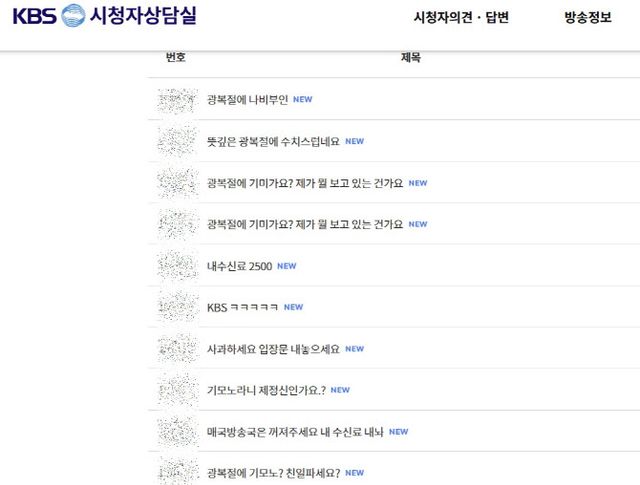This screenshot has width=640, height=485.
Task: Click the KBS logo icon
Action: coord(74,17)
